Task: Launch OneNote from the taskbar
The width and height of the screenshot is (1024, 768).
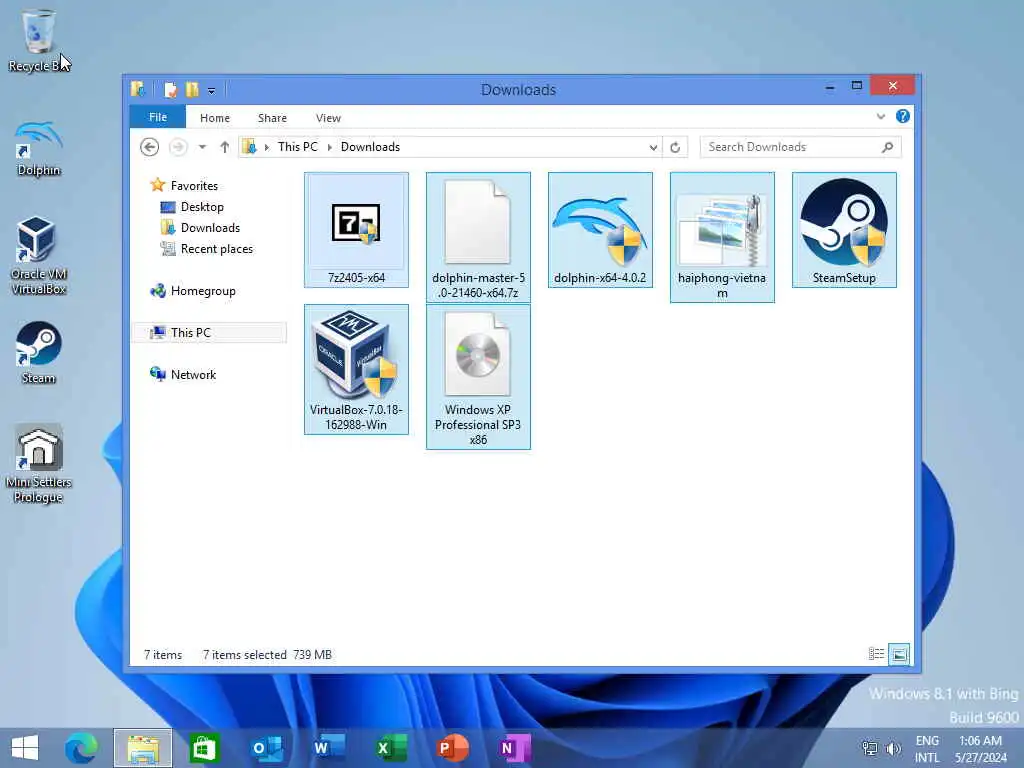Action: [514, 748]
